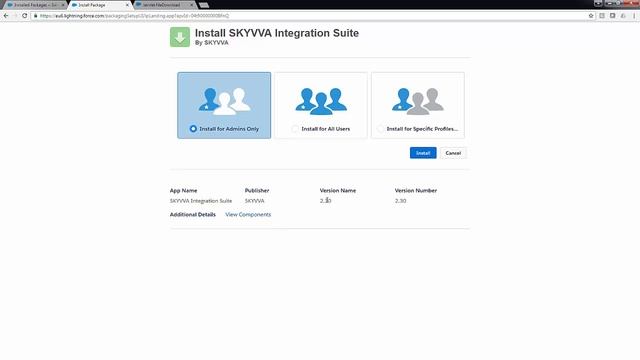This screenshot has width=640, height=360.
Task: Click the heading 'Install SKYVVA Integration Suite'
Action: pyautogui.click(x=277, y=33)
